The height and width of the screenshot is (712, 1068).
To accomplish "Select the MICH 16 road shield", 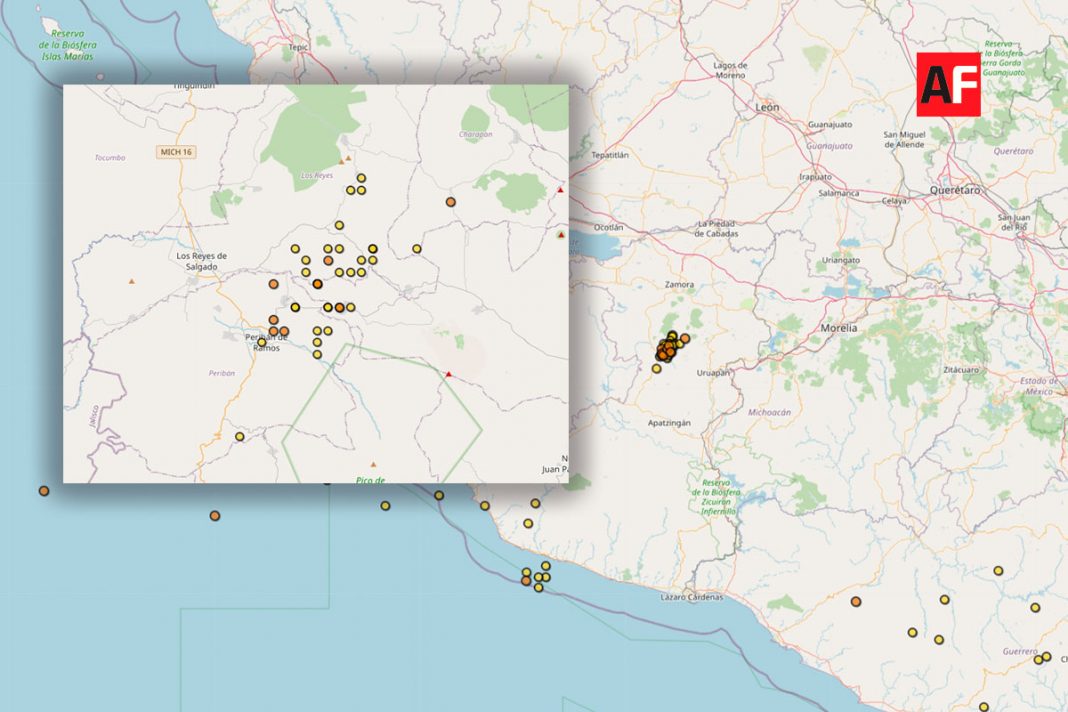I will pos(176,152).
